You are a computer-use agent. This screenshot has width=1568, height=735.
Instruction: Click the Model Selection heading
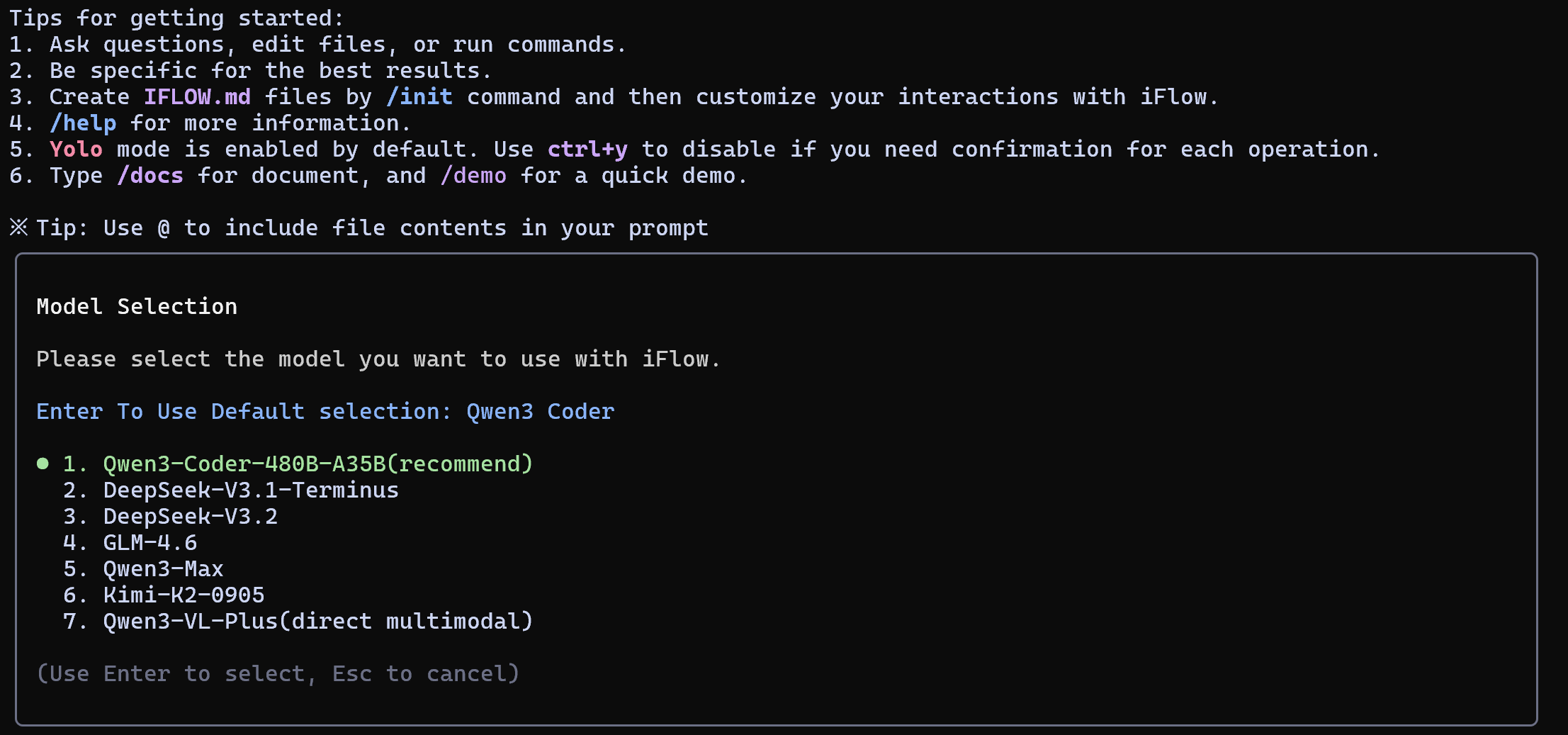tap(137, 305)
